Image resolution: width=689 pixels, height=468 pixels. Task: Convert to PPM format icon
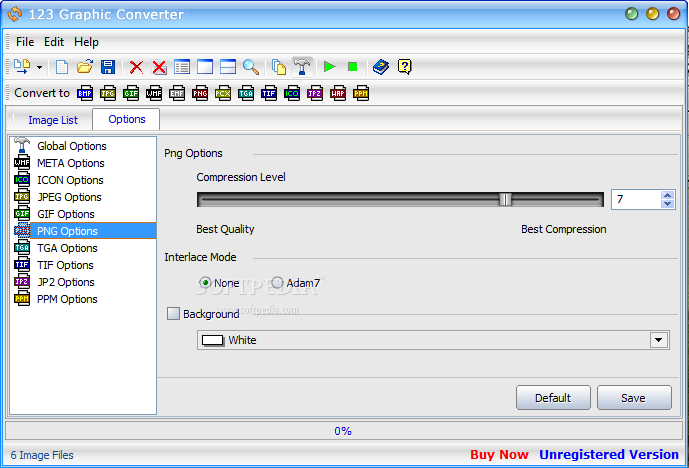(x=361, y=93)
